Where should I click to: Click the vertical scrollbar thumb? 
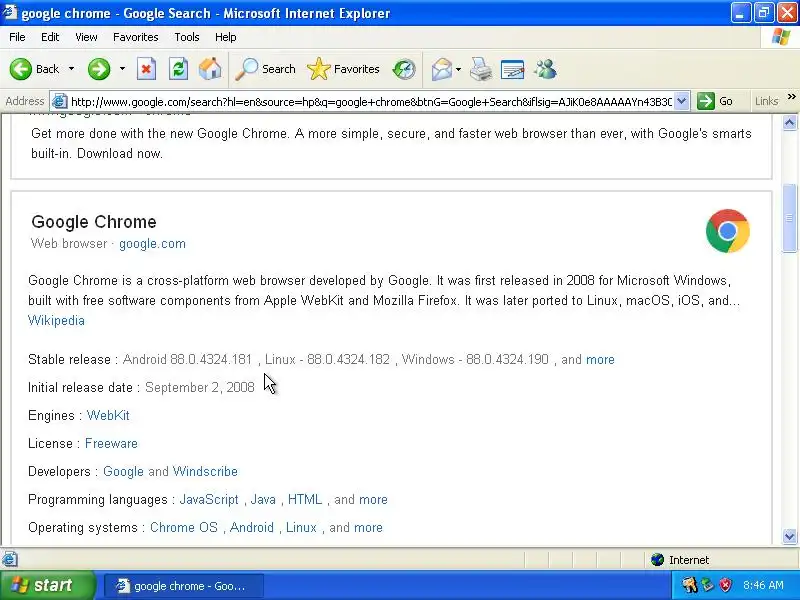(789, 218)
